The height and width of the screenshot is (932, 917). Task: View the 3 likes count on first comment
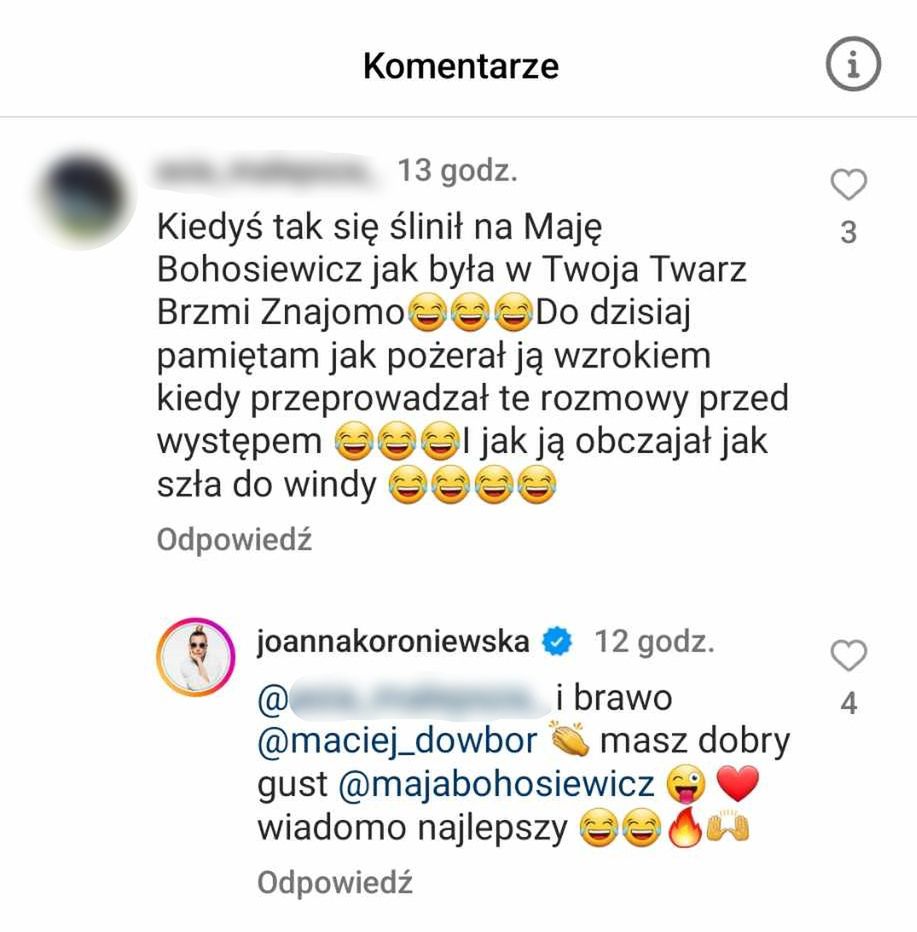click(x=849, y=232)
